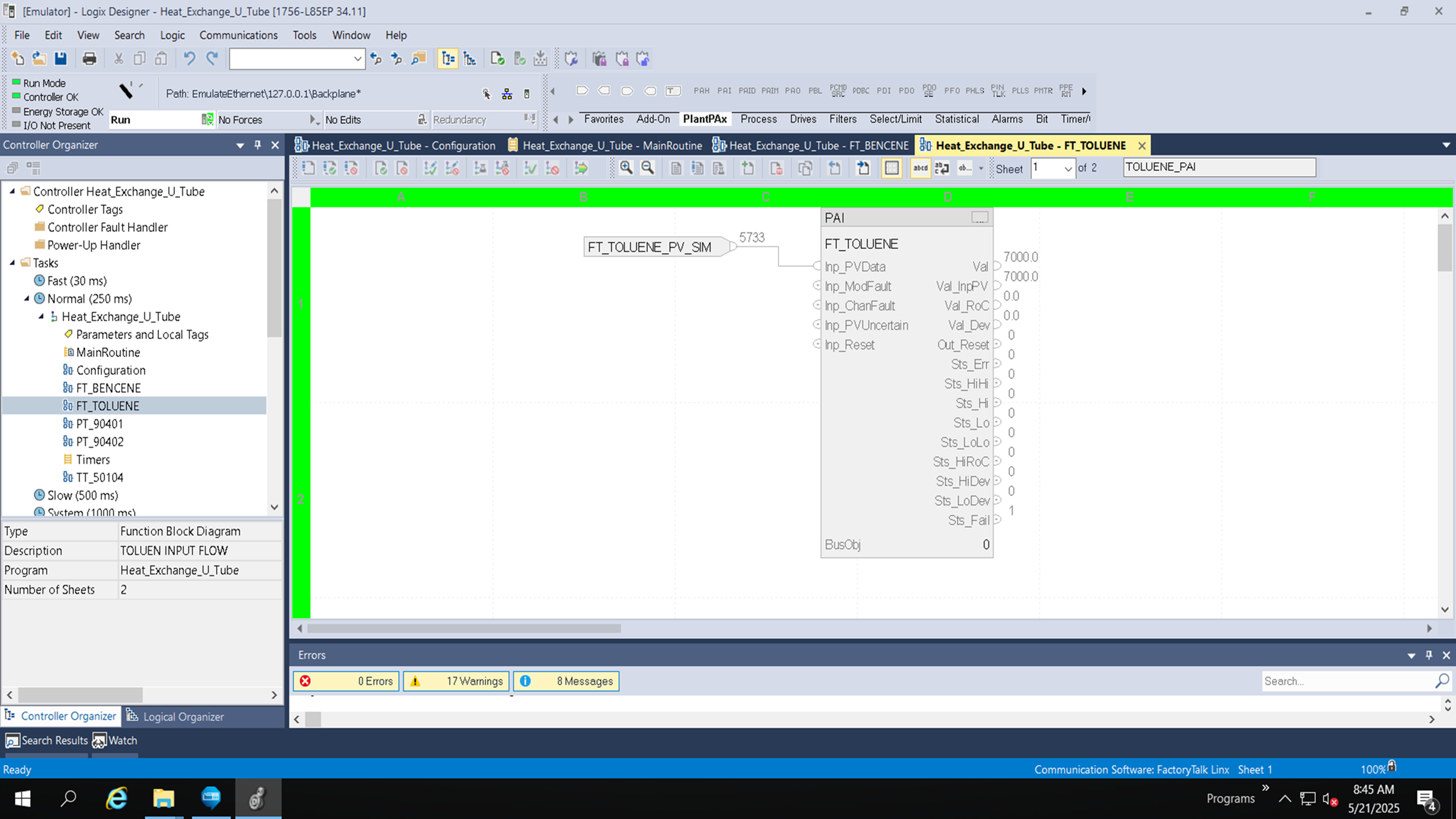The width and height of the screenshot is (1456, 819).
Task: Click the Find All (folder search) icon
Action: pos(419,58)
